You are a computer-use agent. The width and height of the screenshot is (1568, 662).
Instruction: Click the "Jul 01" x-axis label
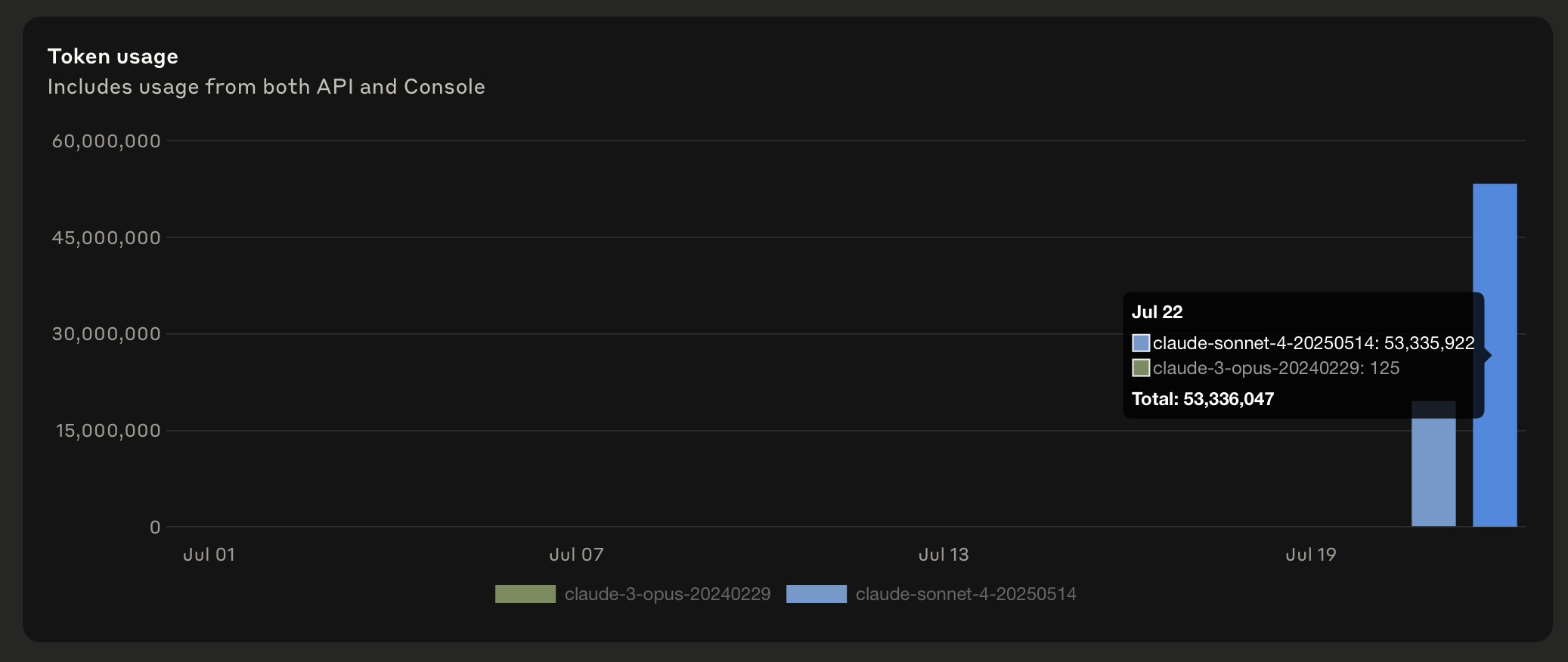(x=209, y=555)
